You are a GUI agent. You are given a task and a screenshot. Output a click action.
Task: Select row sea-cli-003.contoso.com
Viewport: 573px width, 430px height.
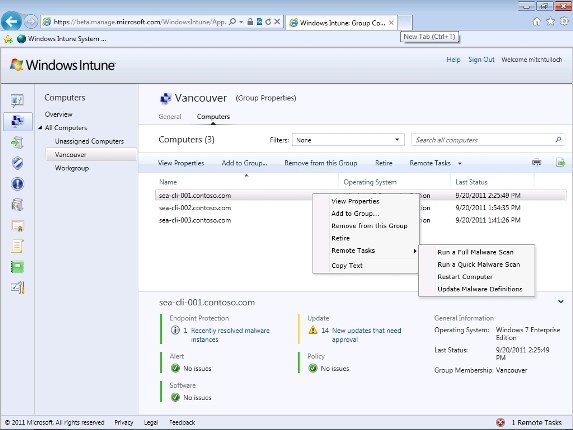pyautogui.click(x=360, y=220)
